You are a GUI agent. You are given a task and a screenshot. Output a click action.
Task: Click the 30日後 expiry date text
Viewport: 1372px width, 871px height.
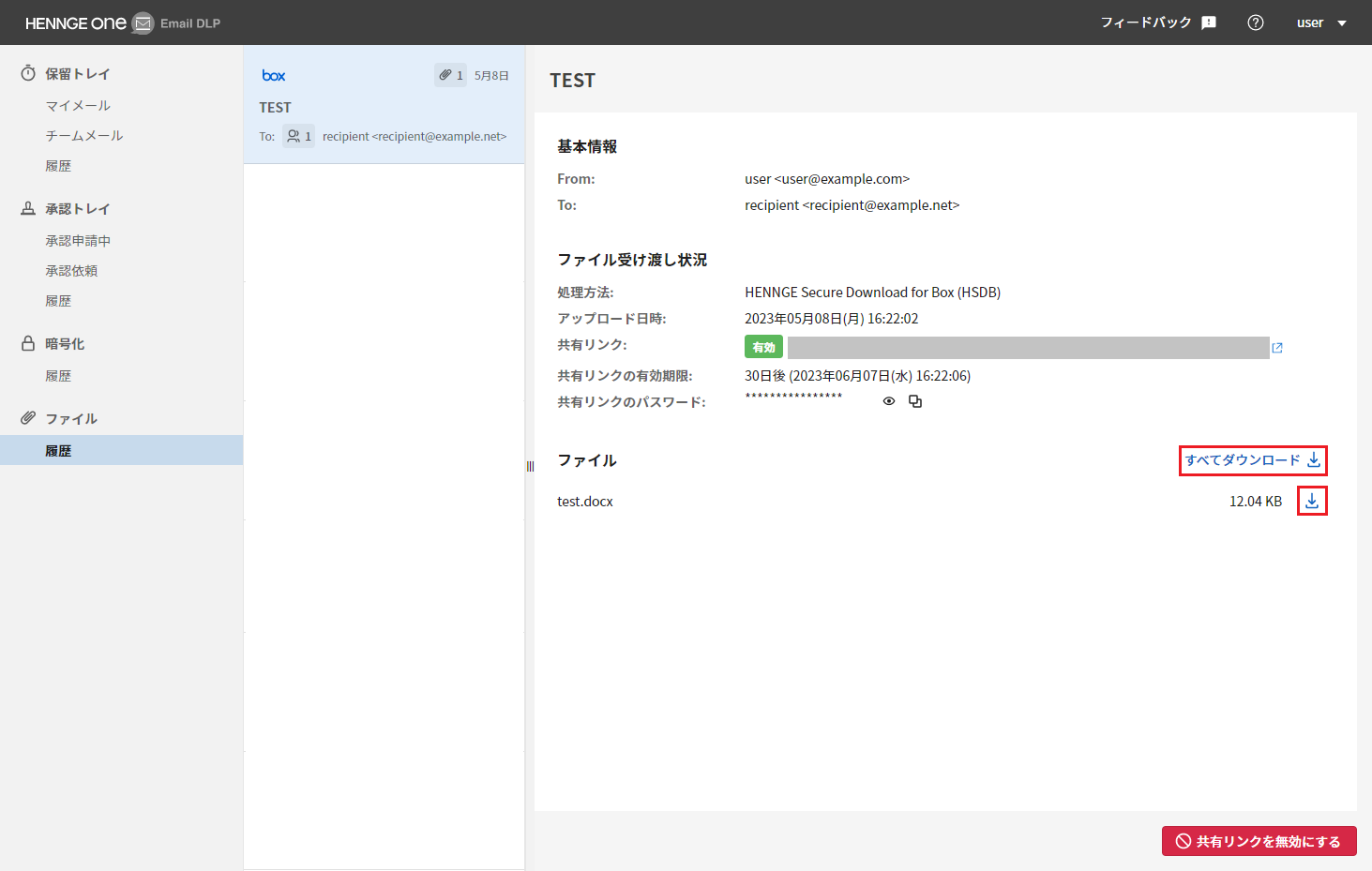858,376
